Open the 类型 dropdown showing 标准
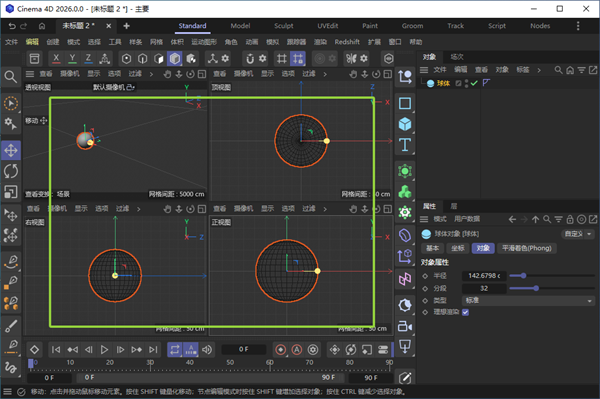This screenshot has height=399, width=600. (x=529, y=300)
